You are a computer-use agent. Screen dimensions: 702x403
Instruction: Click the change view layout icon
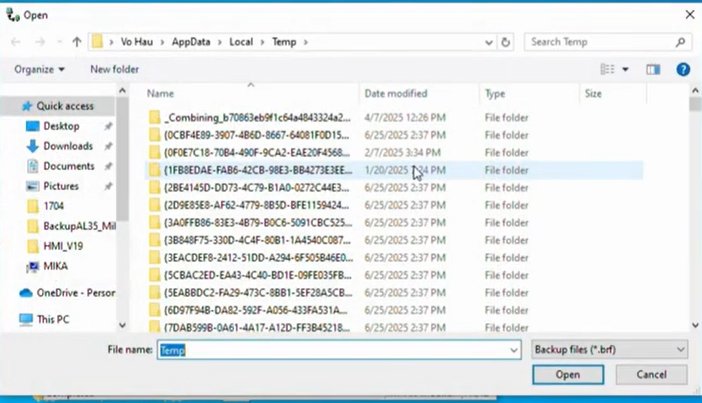click(x=607, y=69)
